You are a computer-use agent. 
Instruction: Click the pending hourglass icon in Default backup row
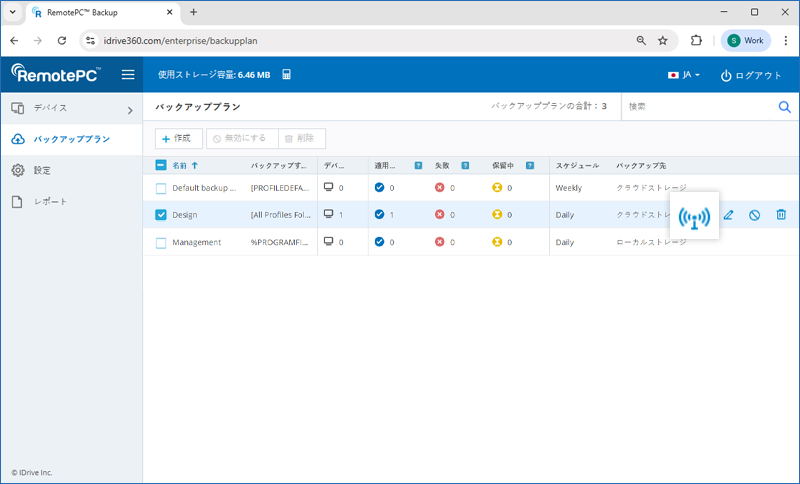point(496,187)
